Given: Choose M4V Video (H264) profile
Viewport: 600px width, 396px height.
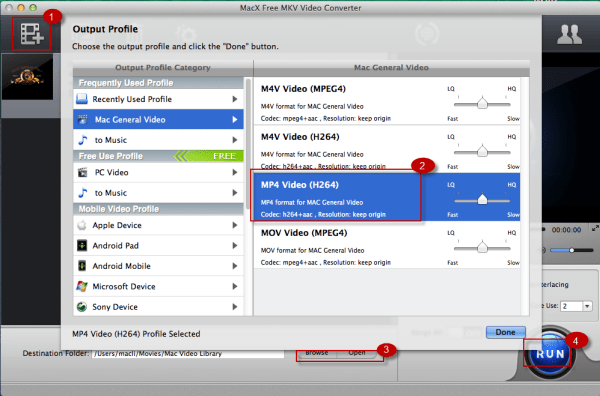Looking at the screenshot, I should [x=386, y=149].
